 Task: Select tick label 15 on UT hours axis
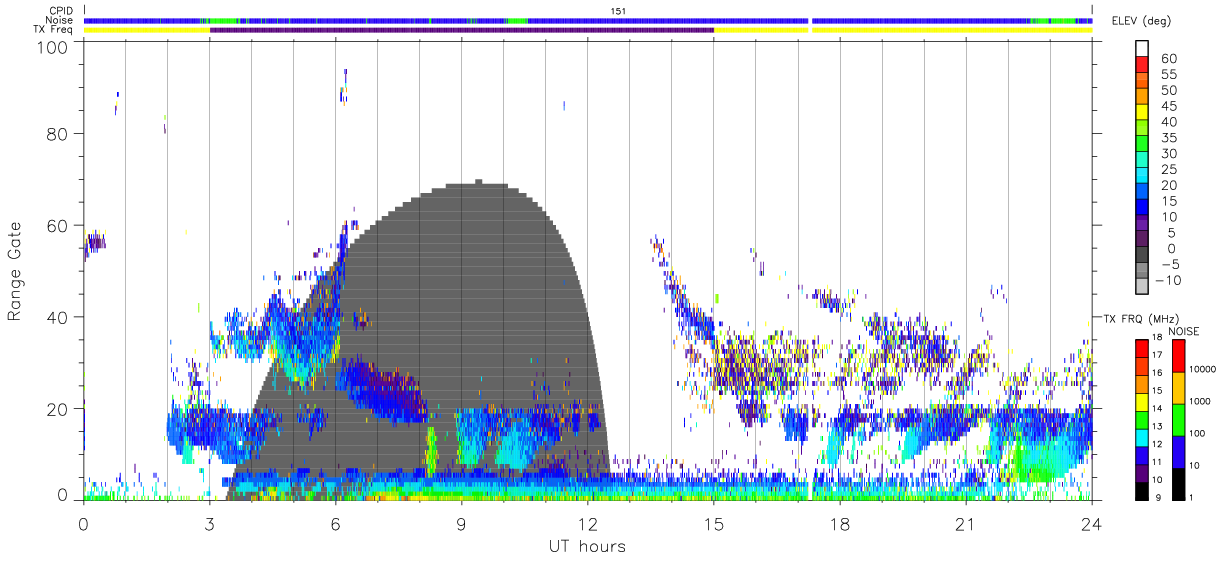[x=713, y=523]
